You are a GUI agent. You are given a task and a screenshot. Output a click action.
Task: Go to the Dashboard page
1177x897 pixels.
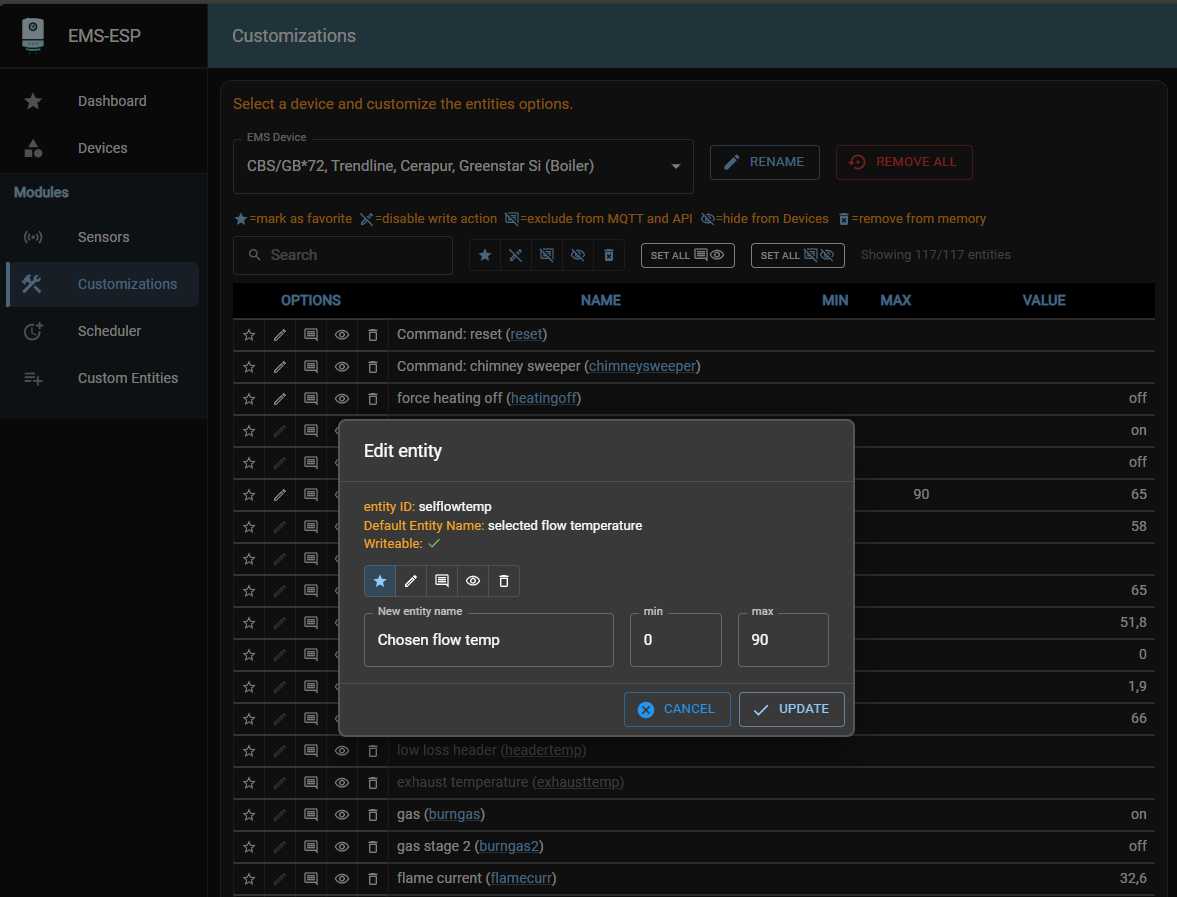click(112, 101)
